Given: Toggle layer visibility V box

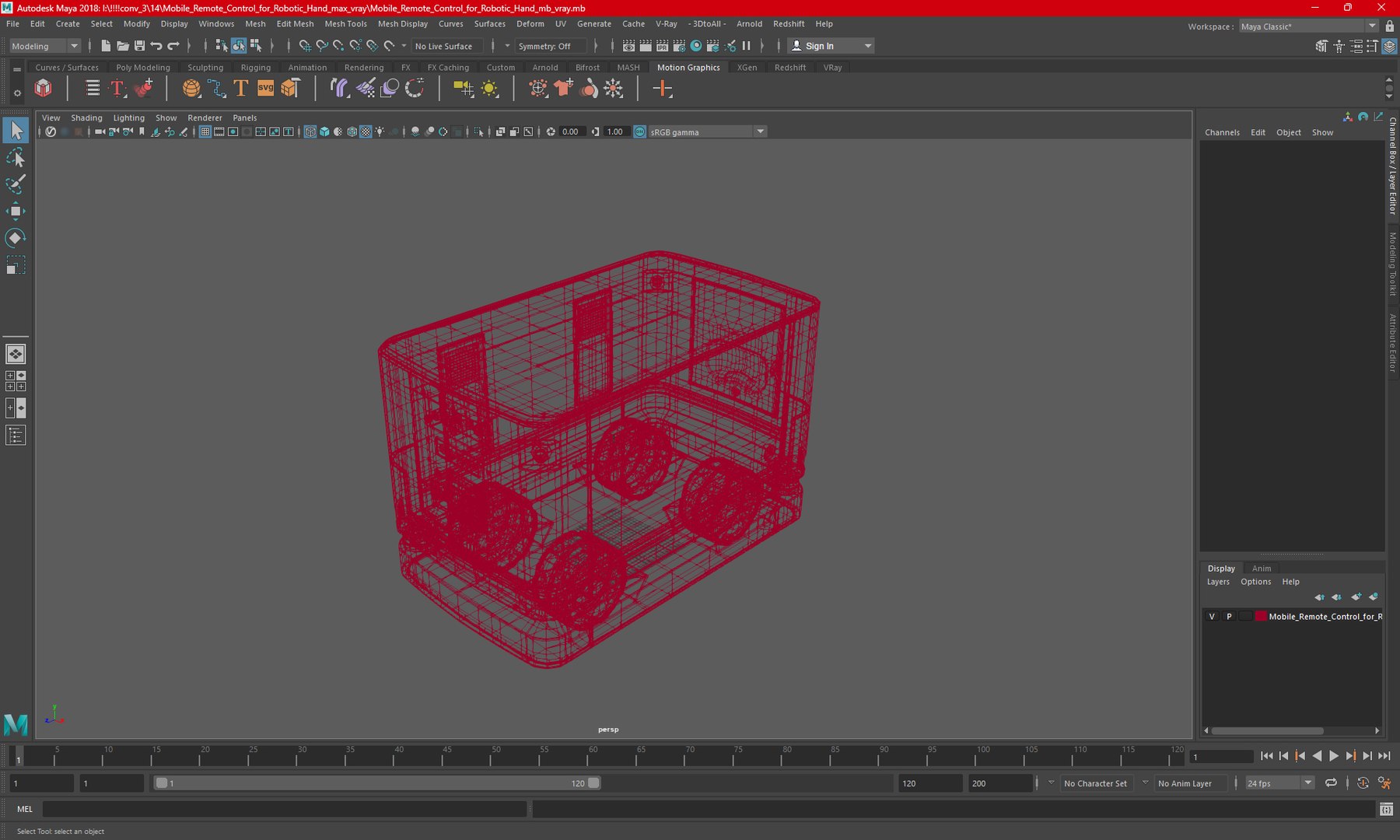Looking at the screenshot, I should 1211,616.
